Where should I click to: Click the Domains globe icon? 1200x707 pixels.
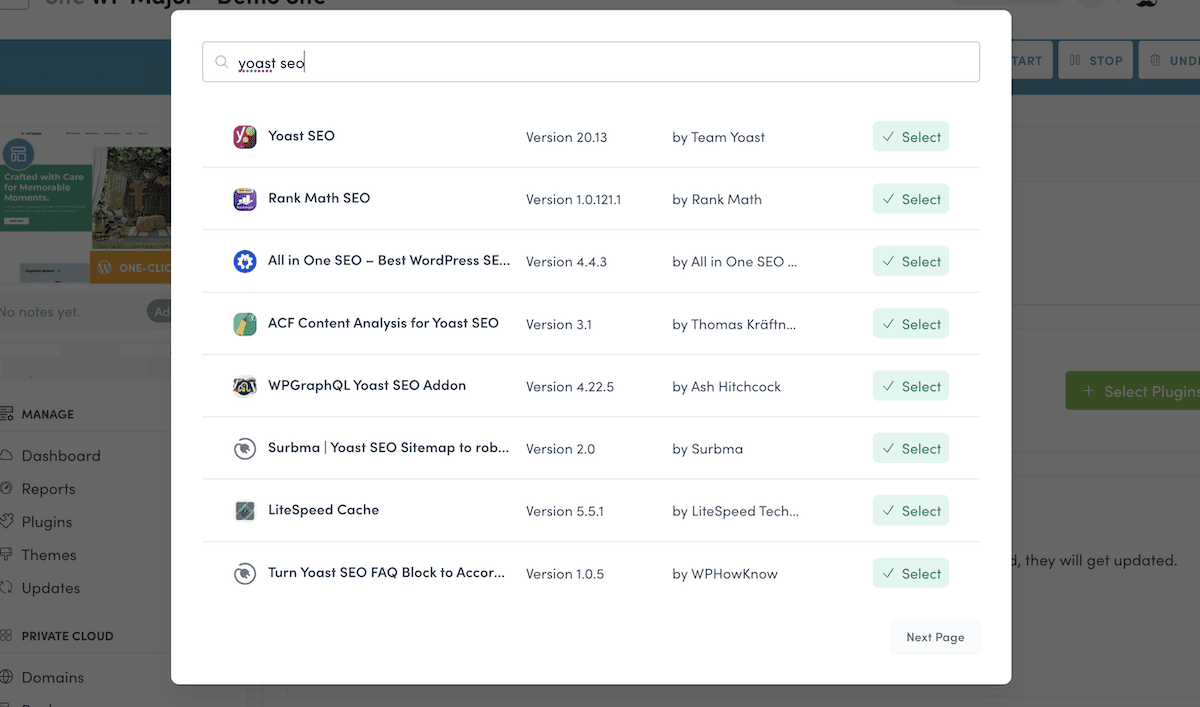point(6,677)
